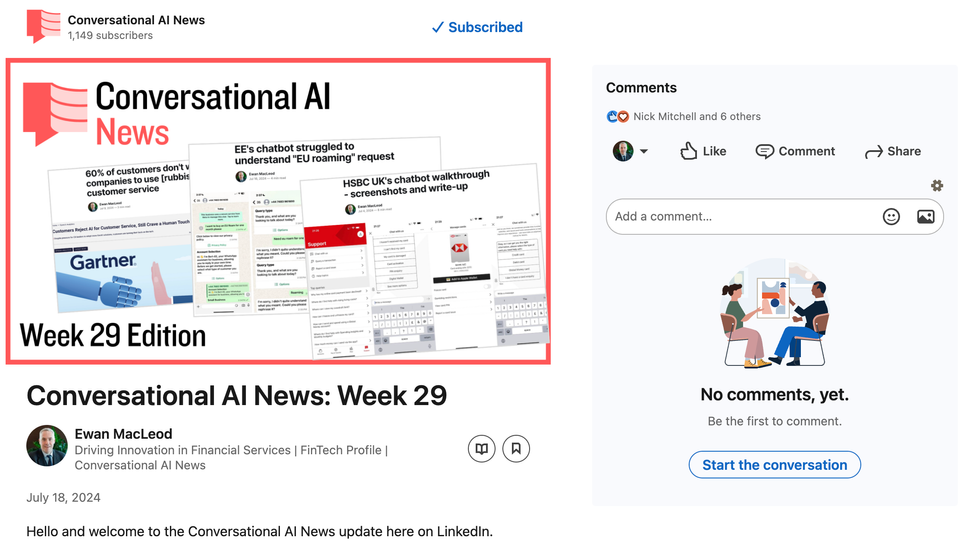Toggle the Subscribed button
960x548 pixels.
[477, 27]
